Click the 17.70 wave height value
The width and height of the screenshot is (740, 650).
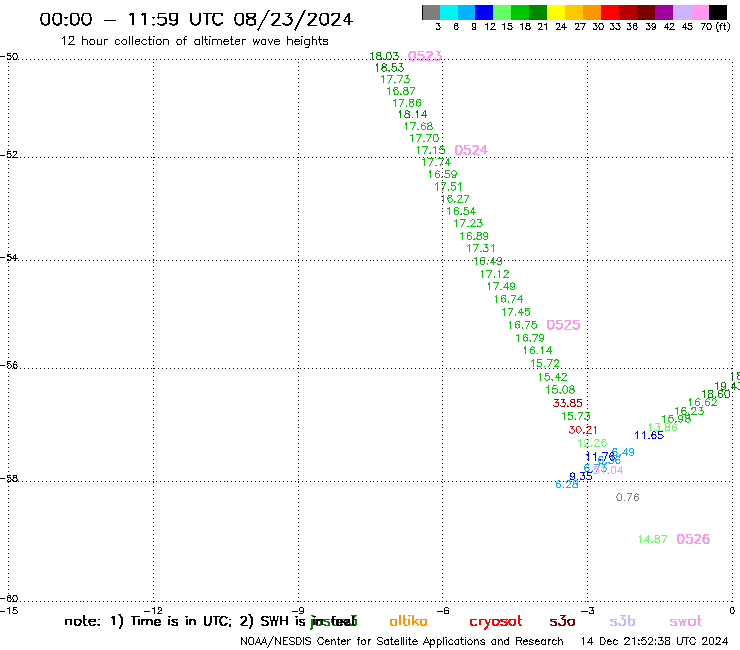coord(424,138)
